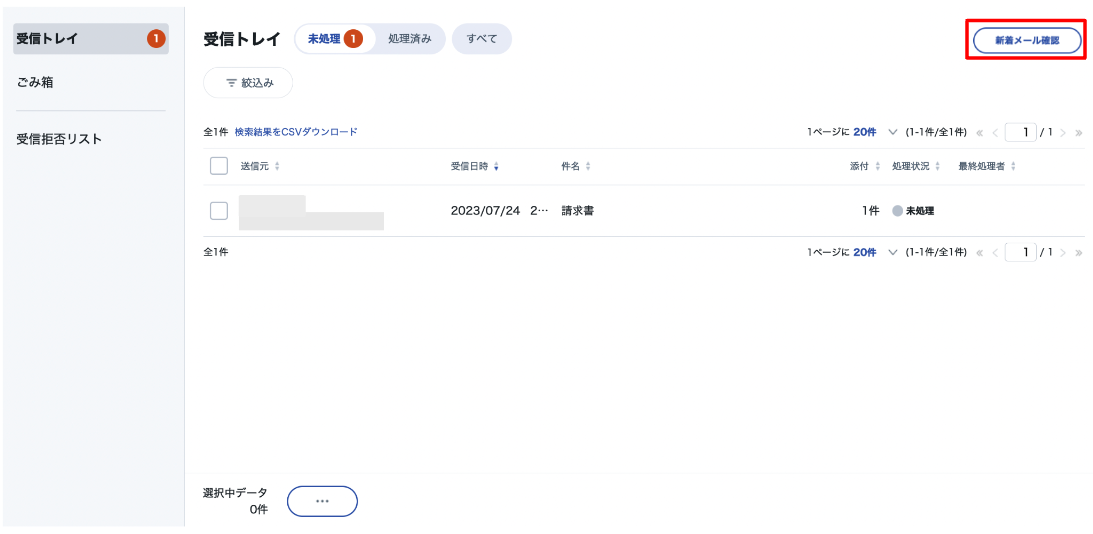Switch to the 処理済み tab
Screen dimensions: 1093x534
click(409, 39)
